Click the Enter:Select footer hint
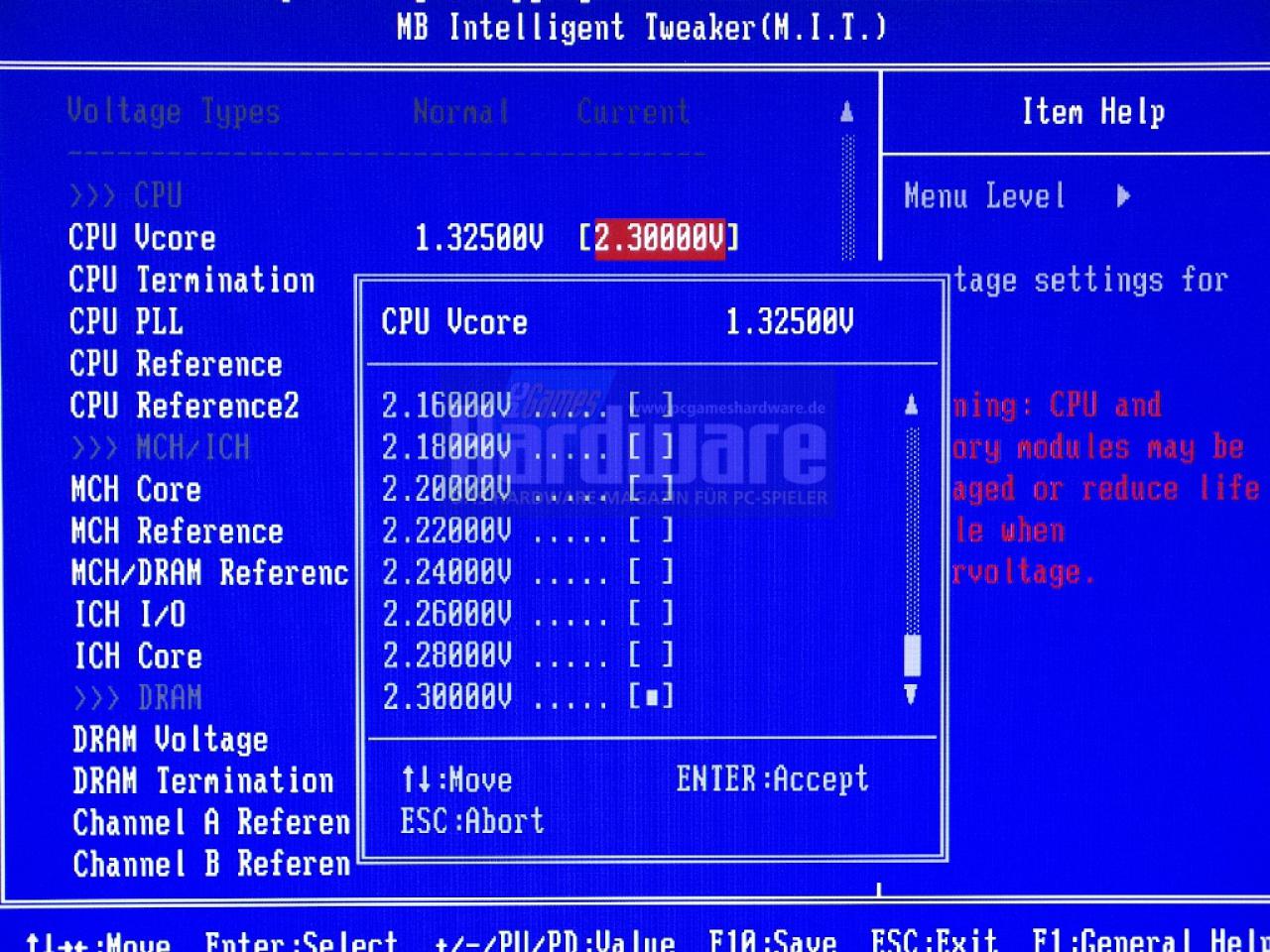This screenshot has width=1270, height=952. tap(301, 940)
